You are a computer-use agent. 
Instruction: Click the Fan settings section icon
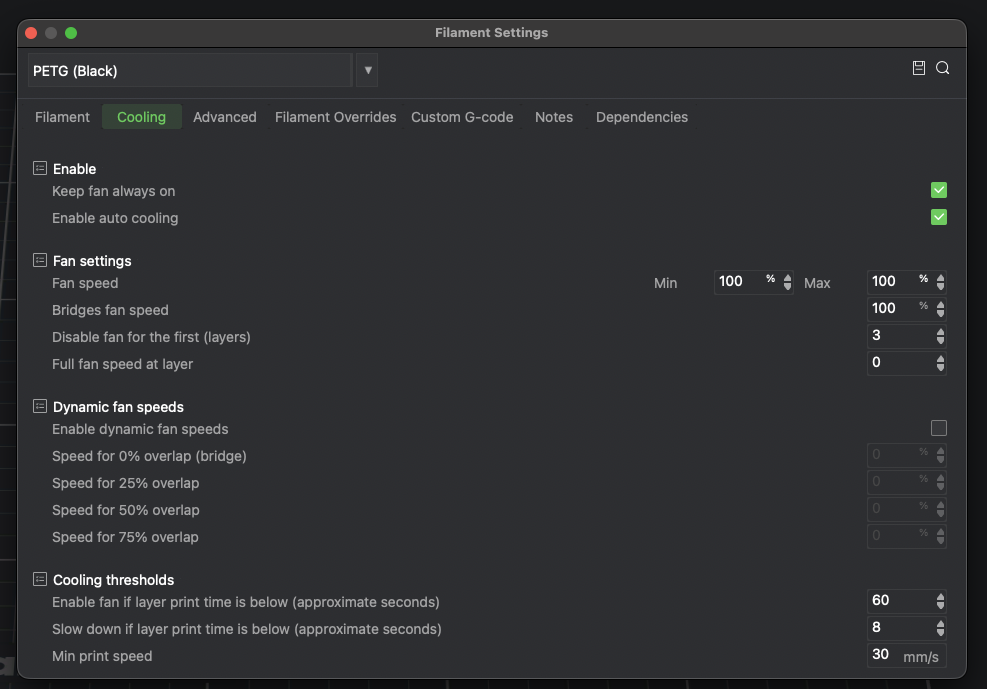40,260
